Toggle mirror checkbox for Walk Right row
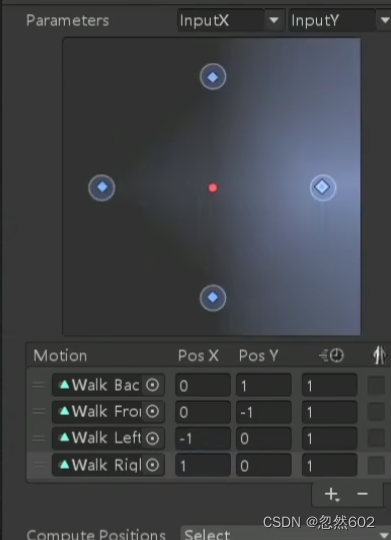The height and width of the screenshot is (540, 391). click(x=376, y=465)
